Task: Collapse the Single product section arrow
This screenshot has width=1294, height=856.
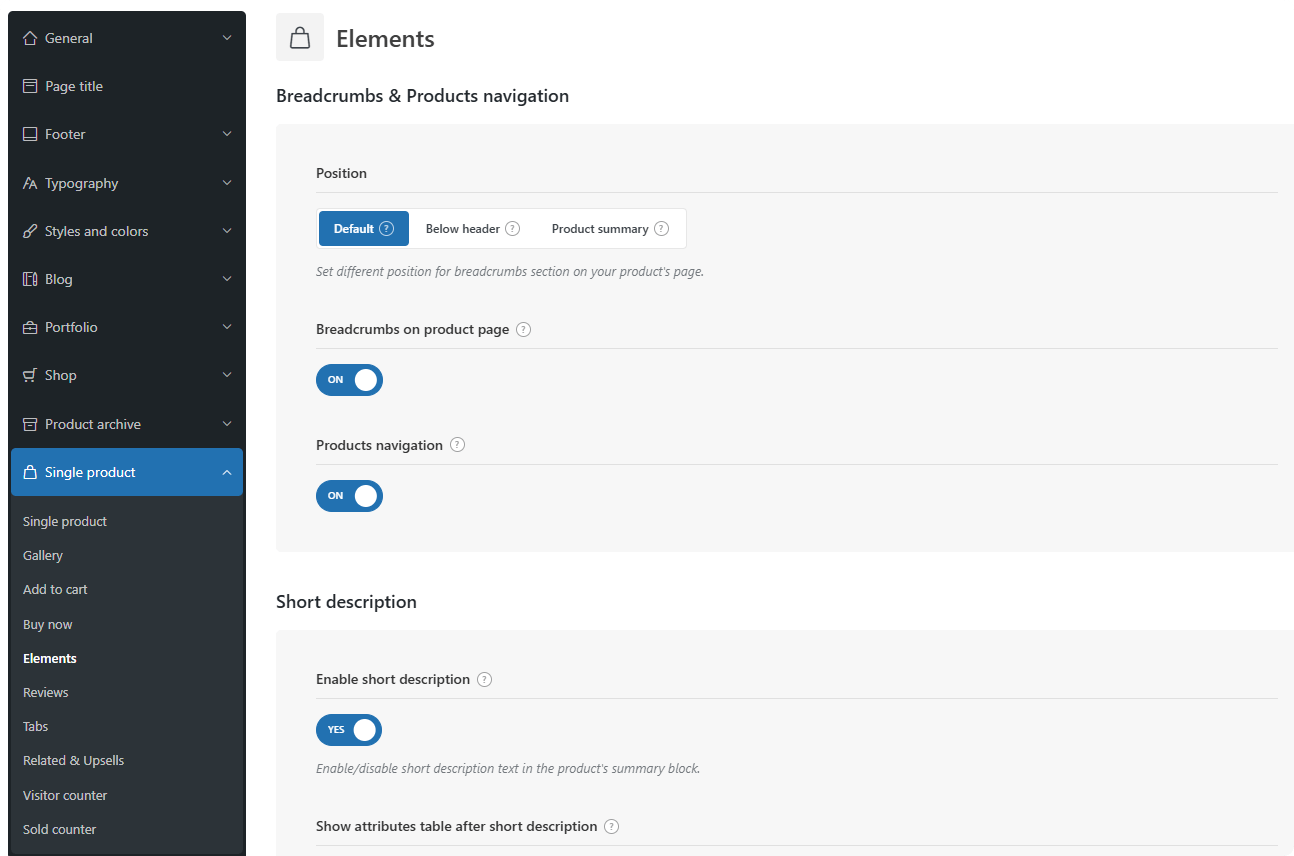Action: coord(227,472)
